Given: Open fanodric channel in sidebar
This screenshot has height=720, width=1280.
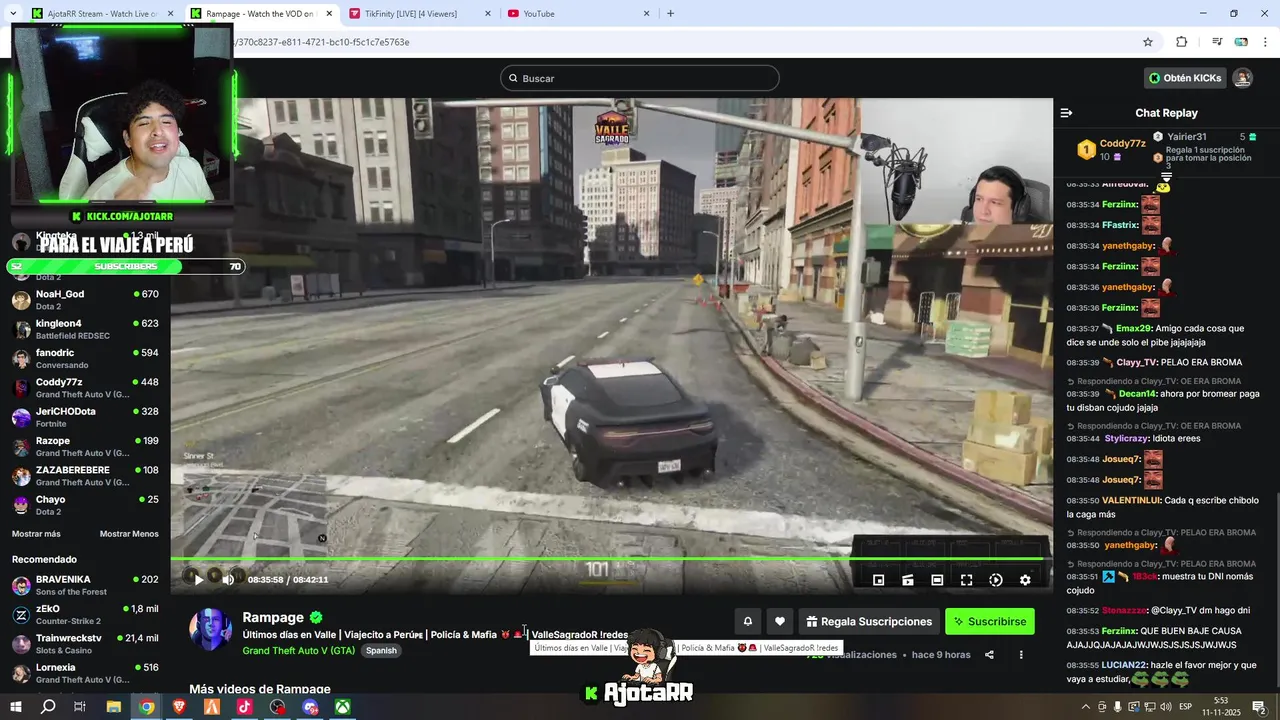Looking at the screenshot, I should pyautogui.click(x=85, y=358).
